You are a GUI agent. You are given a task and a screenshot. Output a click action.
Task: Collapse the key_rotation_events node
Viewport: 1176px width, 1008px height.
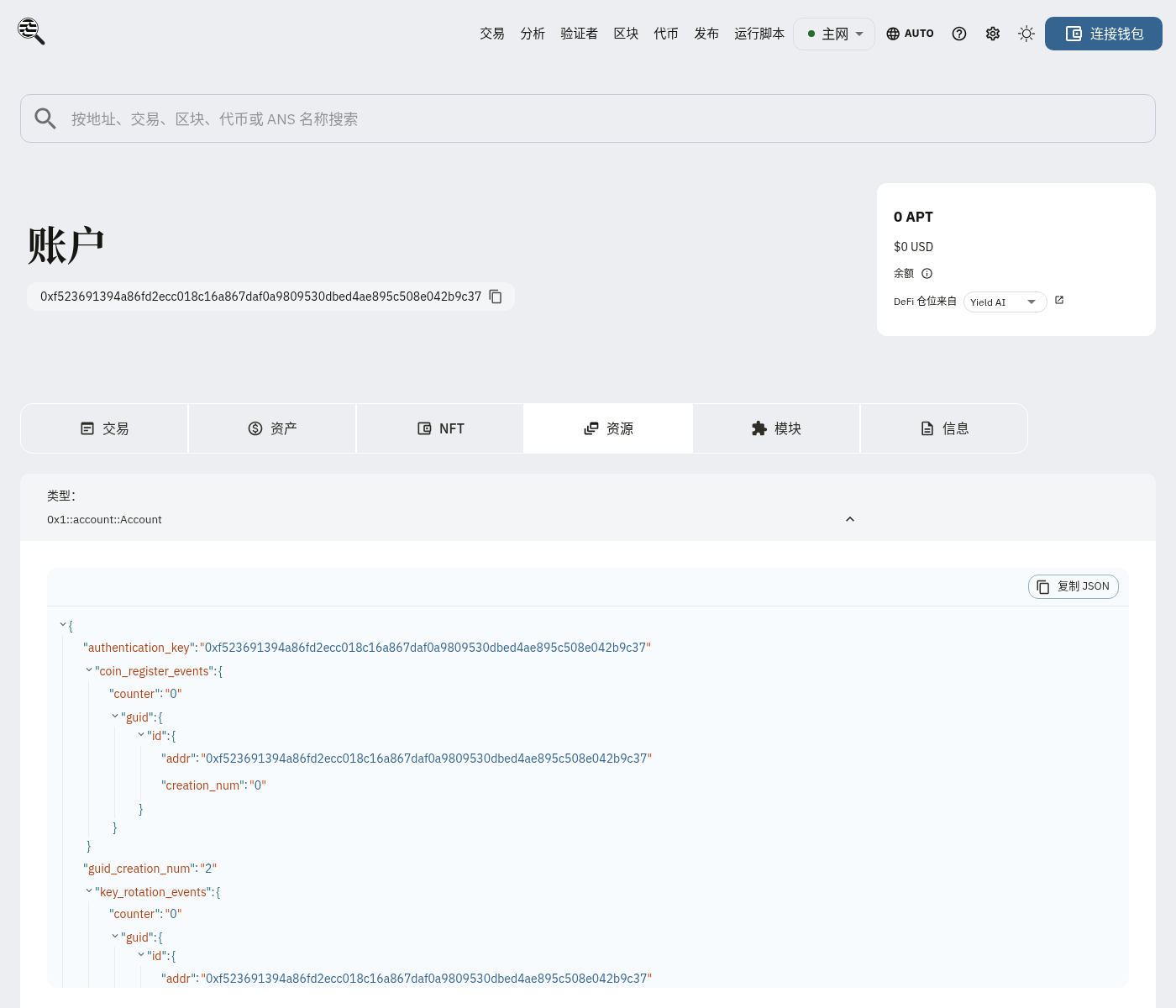point(89,891)
